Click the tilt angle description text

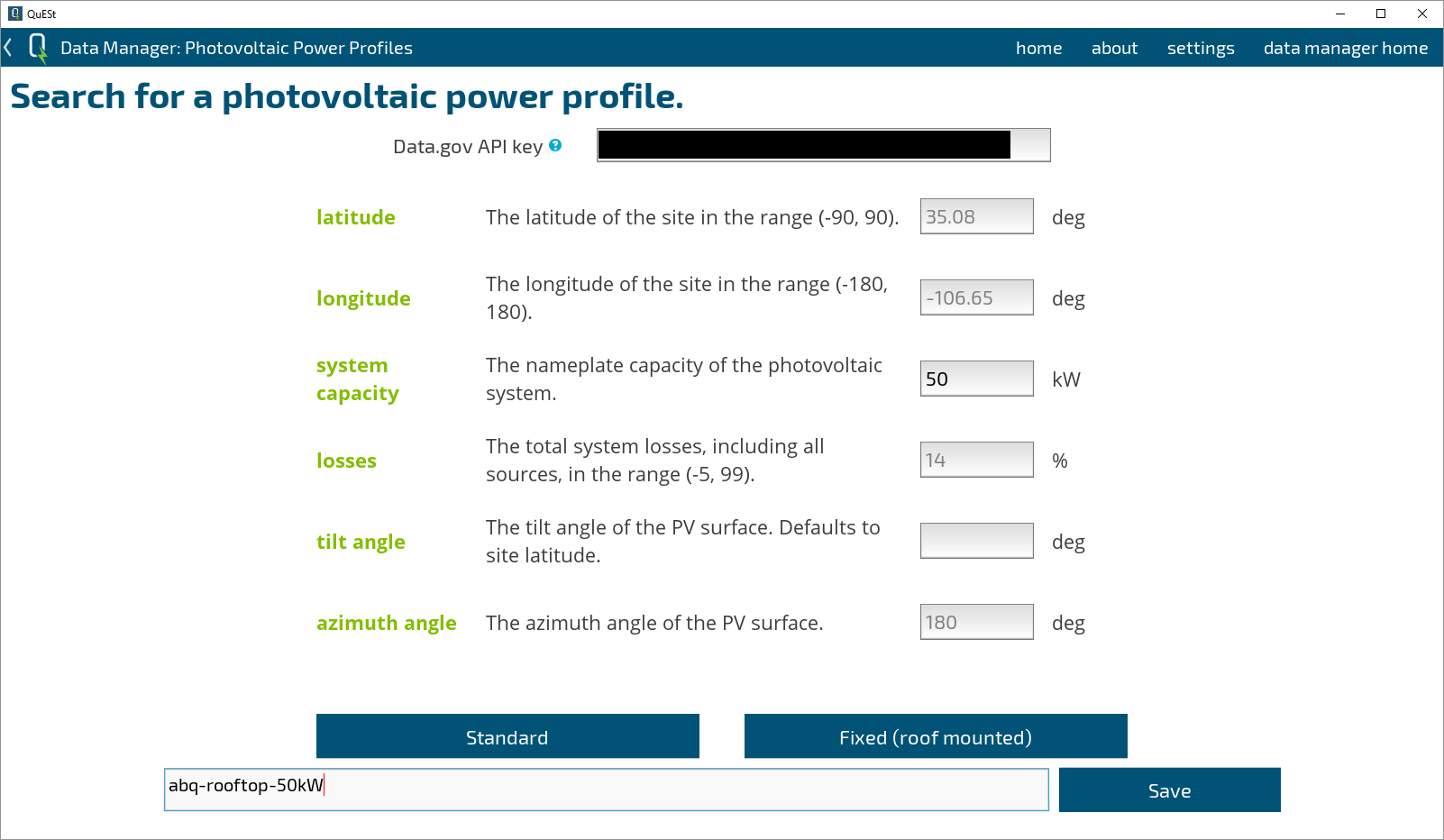[x=683, y=542]
